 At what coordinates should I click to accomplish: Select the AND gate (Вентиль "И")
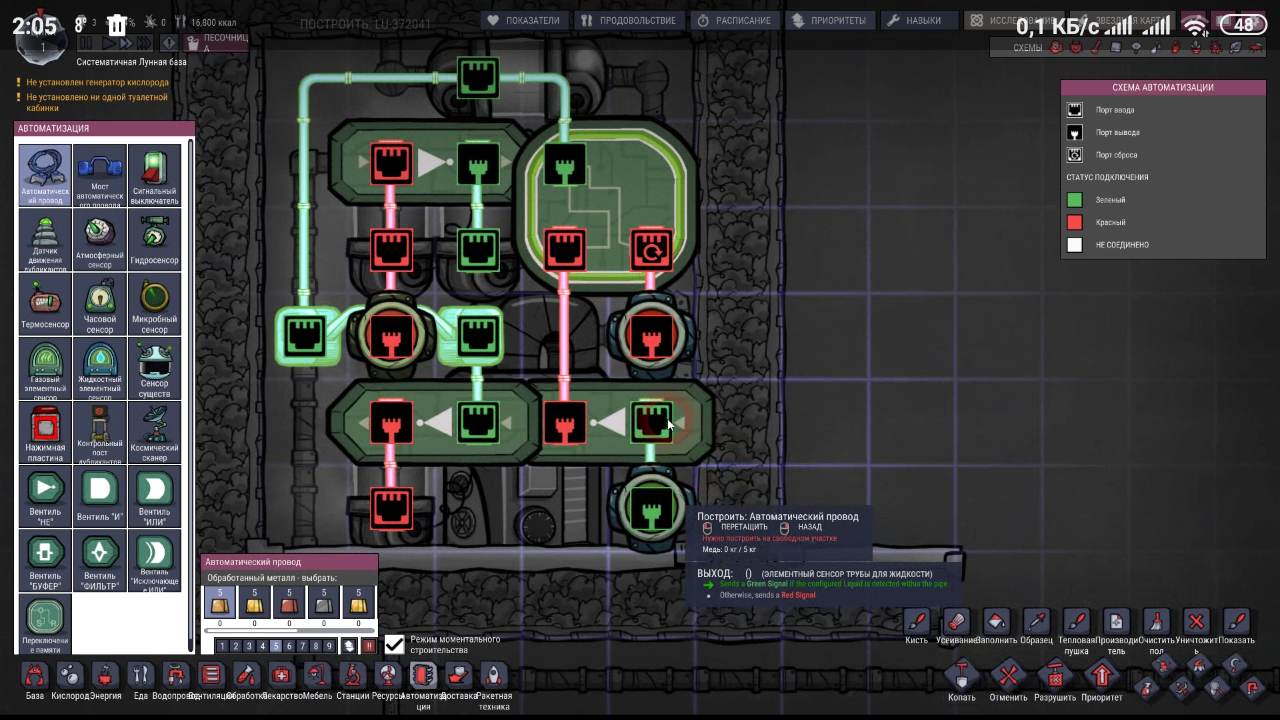tap(100, 495)
